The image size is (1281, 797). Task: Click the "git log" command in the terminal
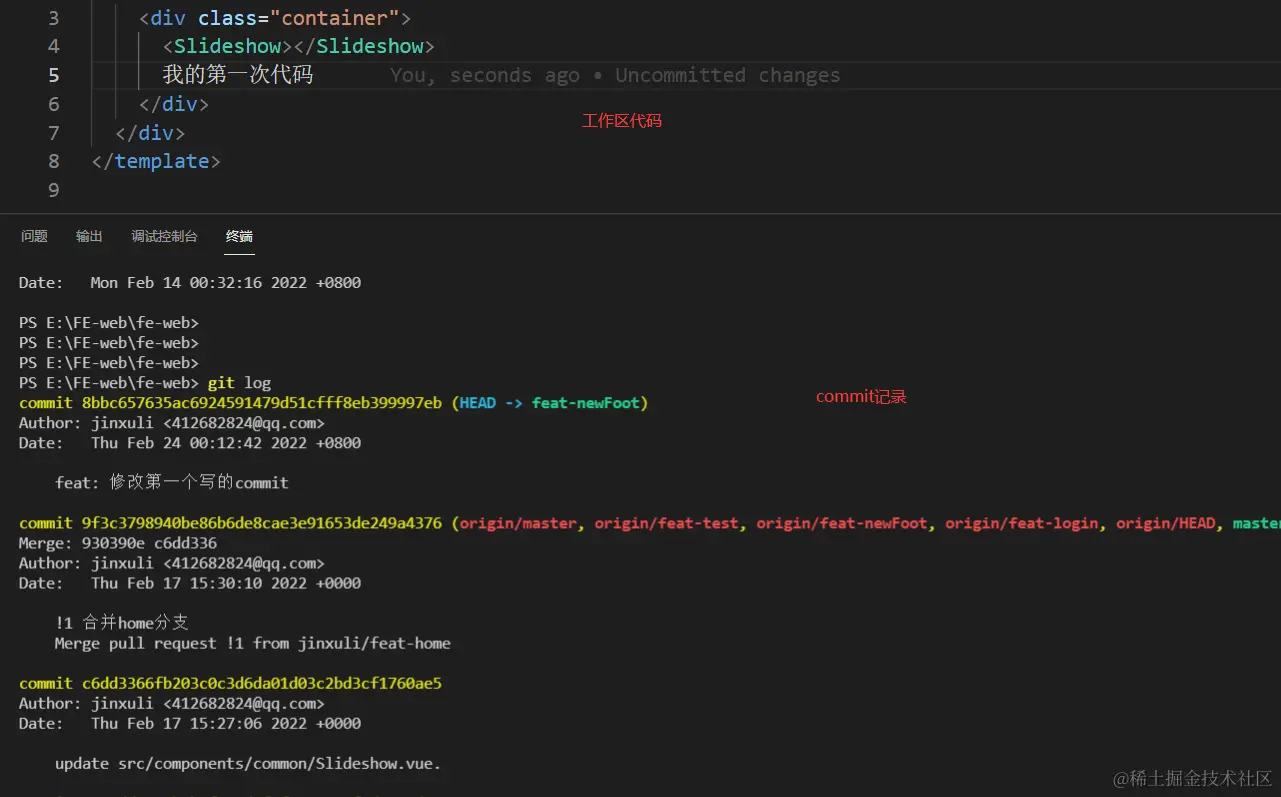(239, 383)
